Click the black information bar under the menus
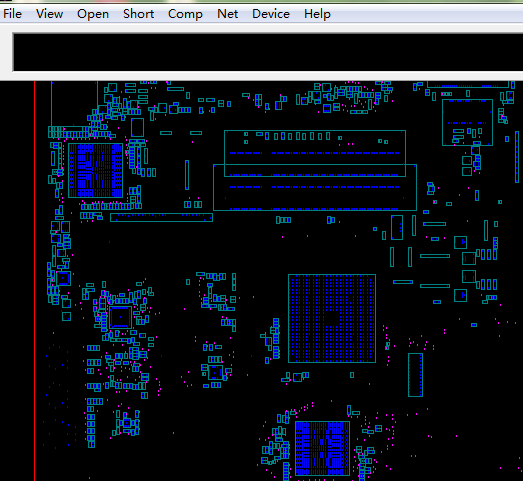The height and width of the screenshot is (481, 523). pos(268,52)
